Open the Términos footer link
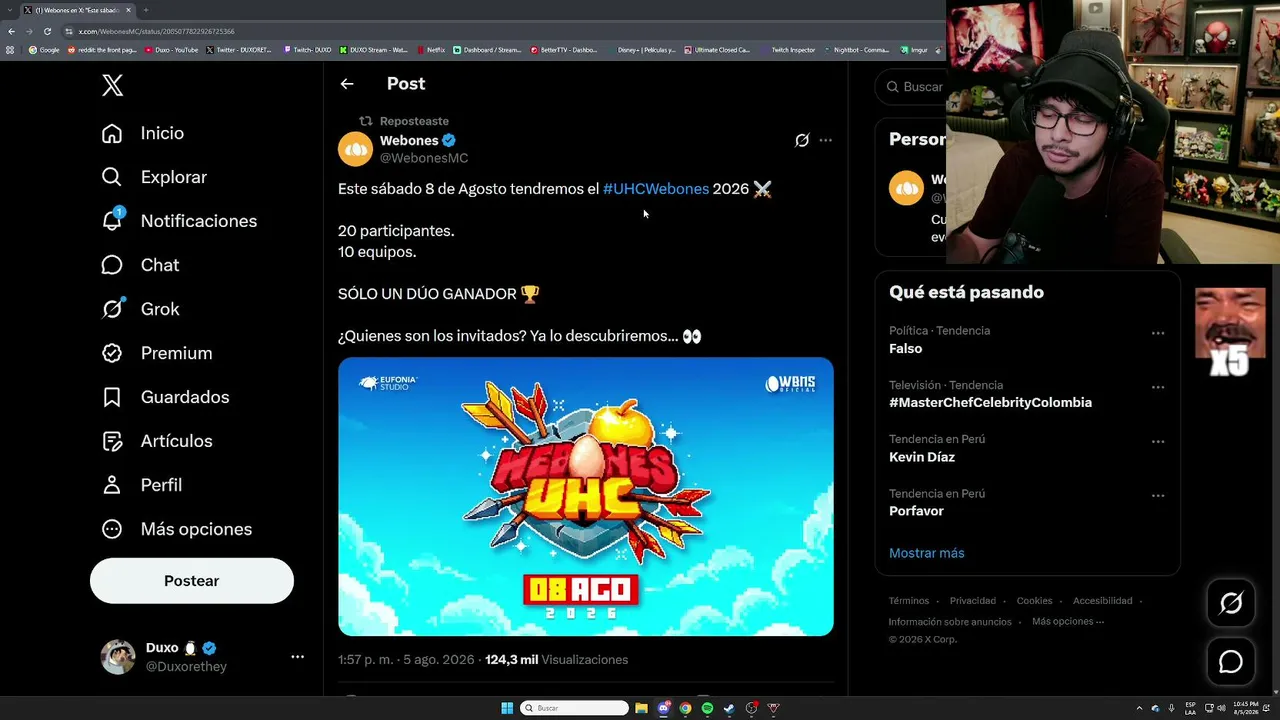This screenshot has height=720, width=1280. point(909,601)
